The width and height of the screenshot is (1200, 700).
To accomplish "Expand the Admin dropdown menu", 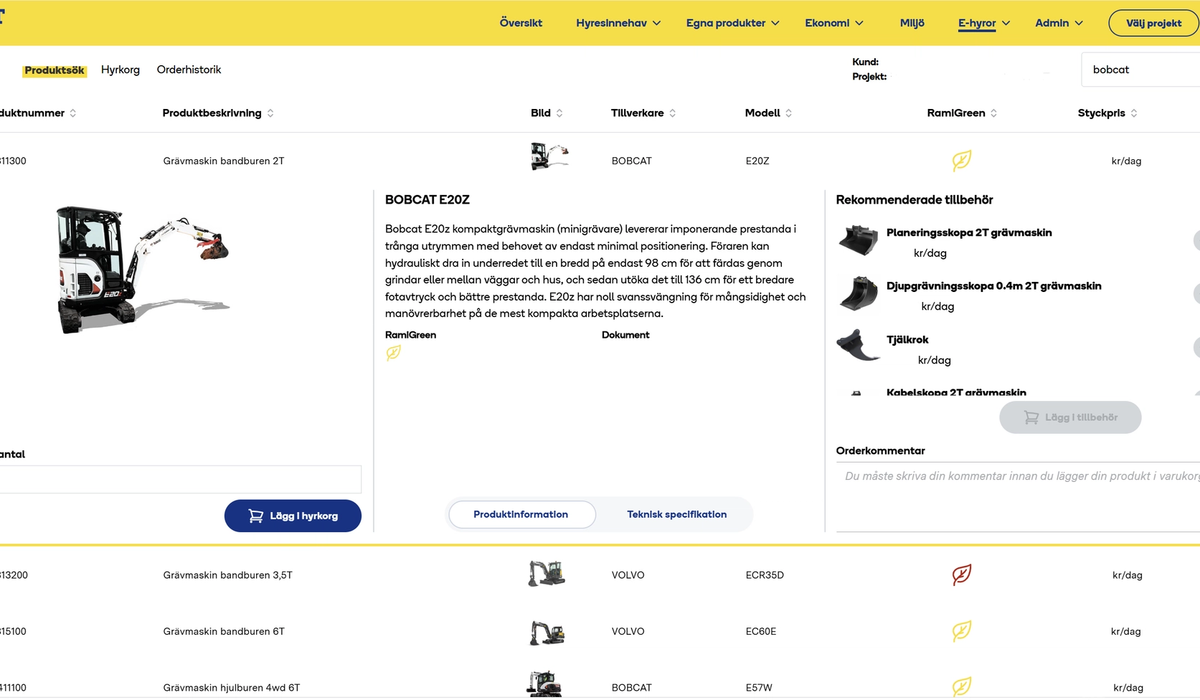I will 1059,23.
